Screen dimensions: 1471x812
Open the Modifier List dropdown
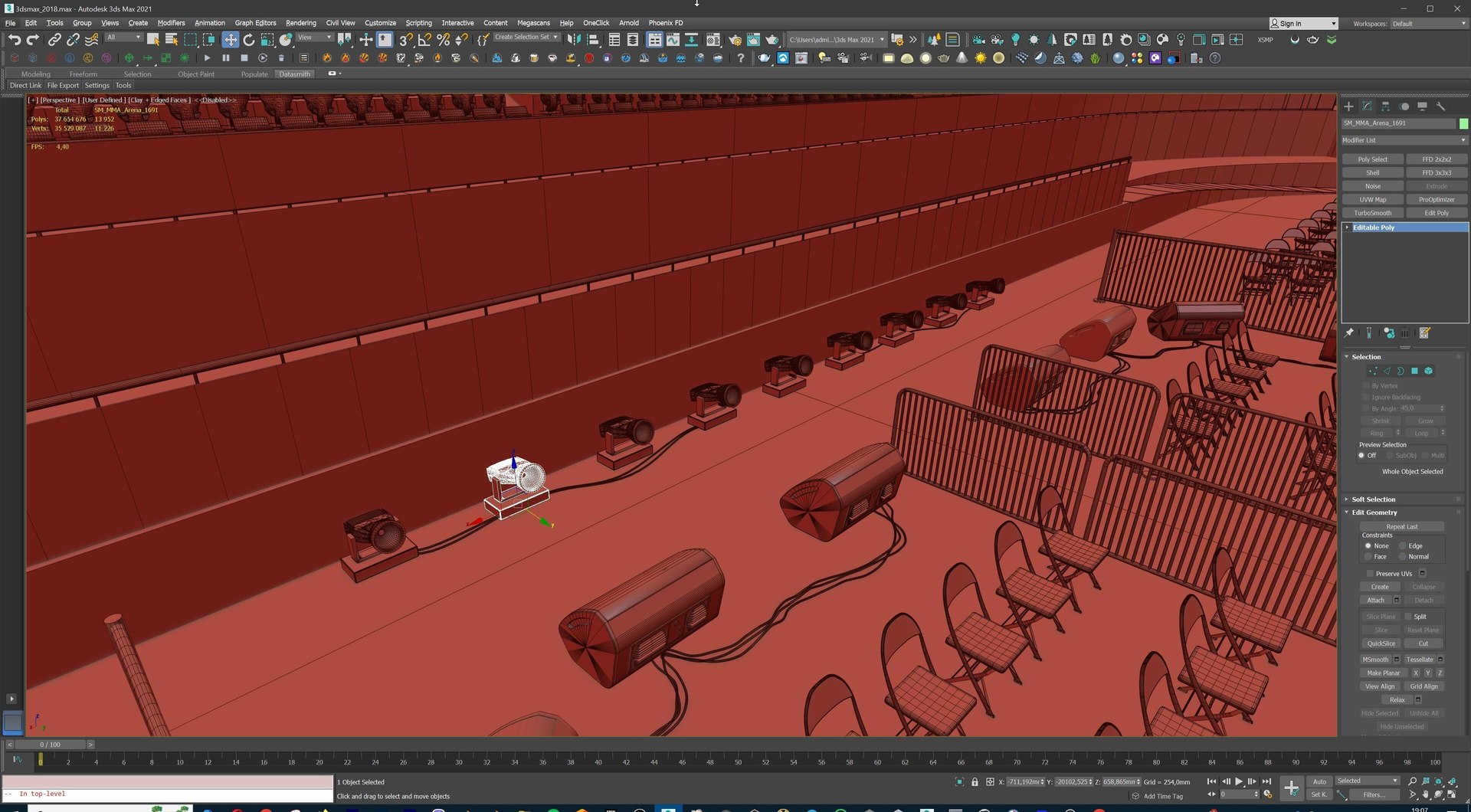pyautogui.click(x=1404, y=140)
